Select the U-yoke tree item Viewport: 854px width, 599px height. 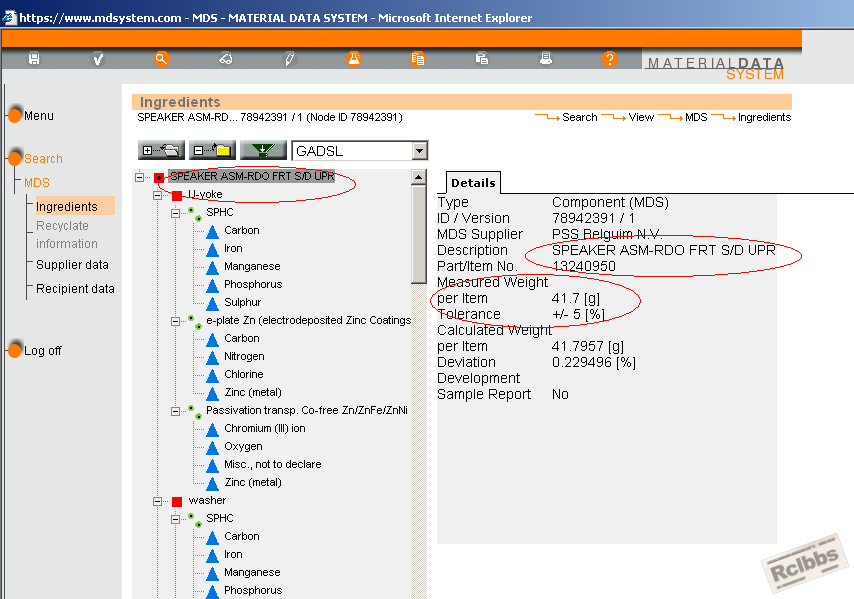205,194
